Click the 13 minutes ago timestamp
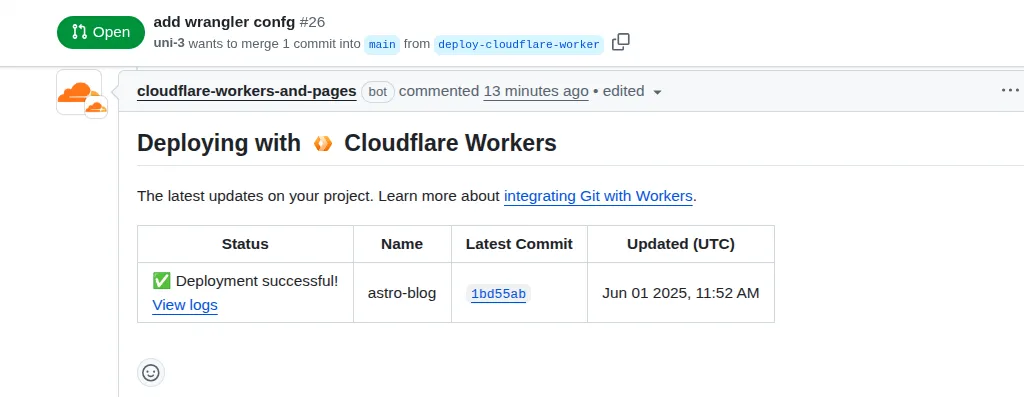 (536, 91)
